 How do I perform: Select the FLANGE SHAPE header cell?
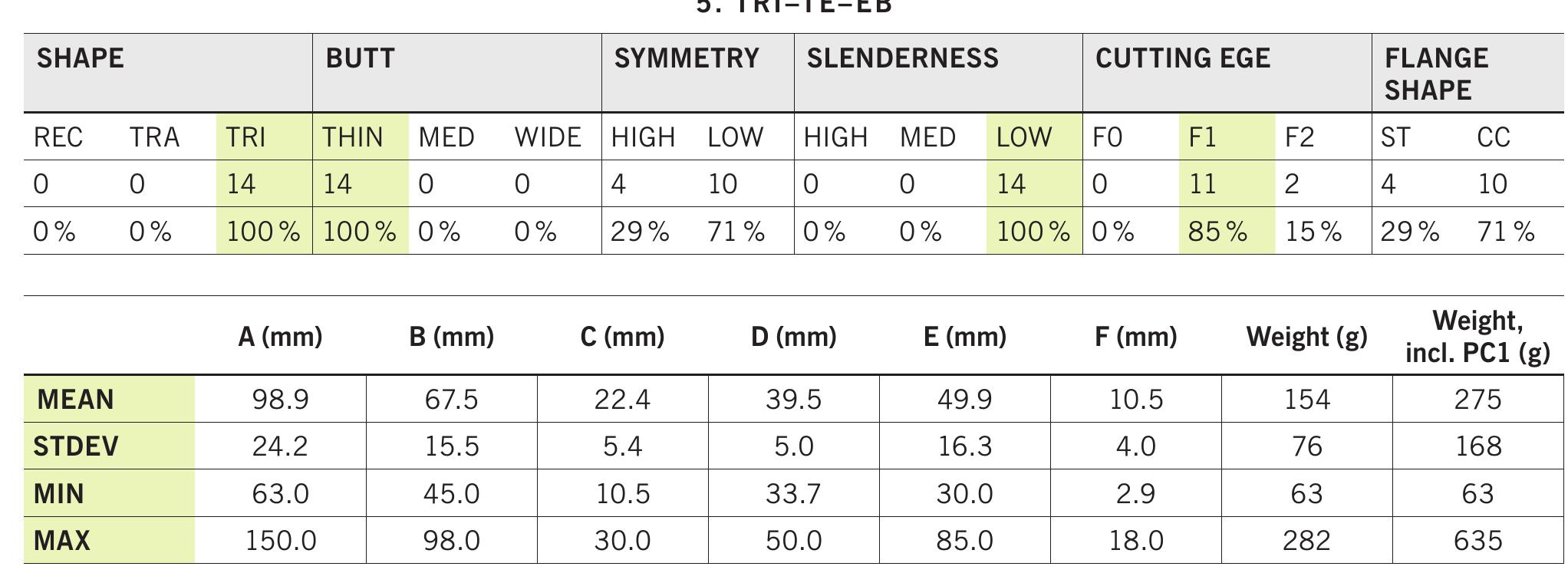point(1436,74)
